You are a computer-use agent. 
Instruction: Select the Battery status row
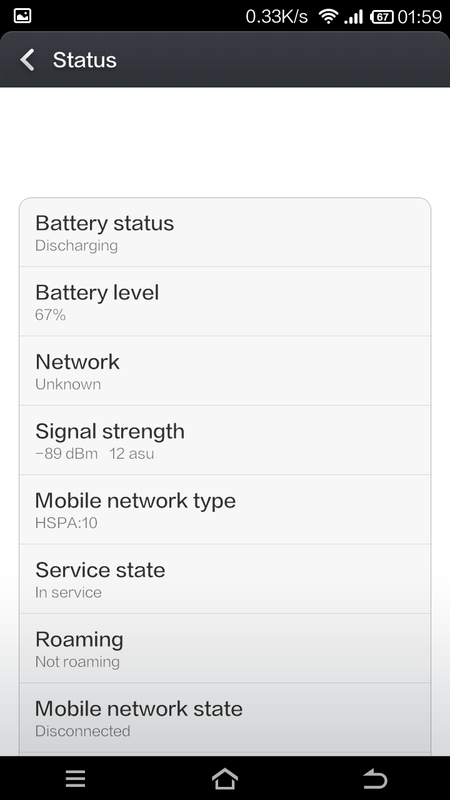[225, 232]
